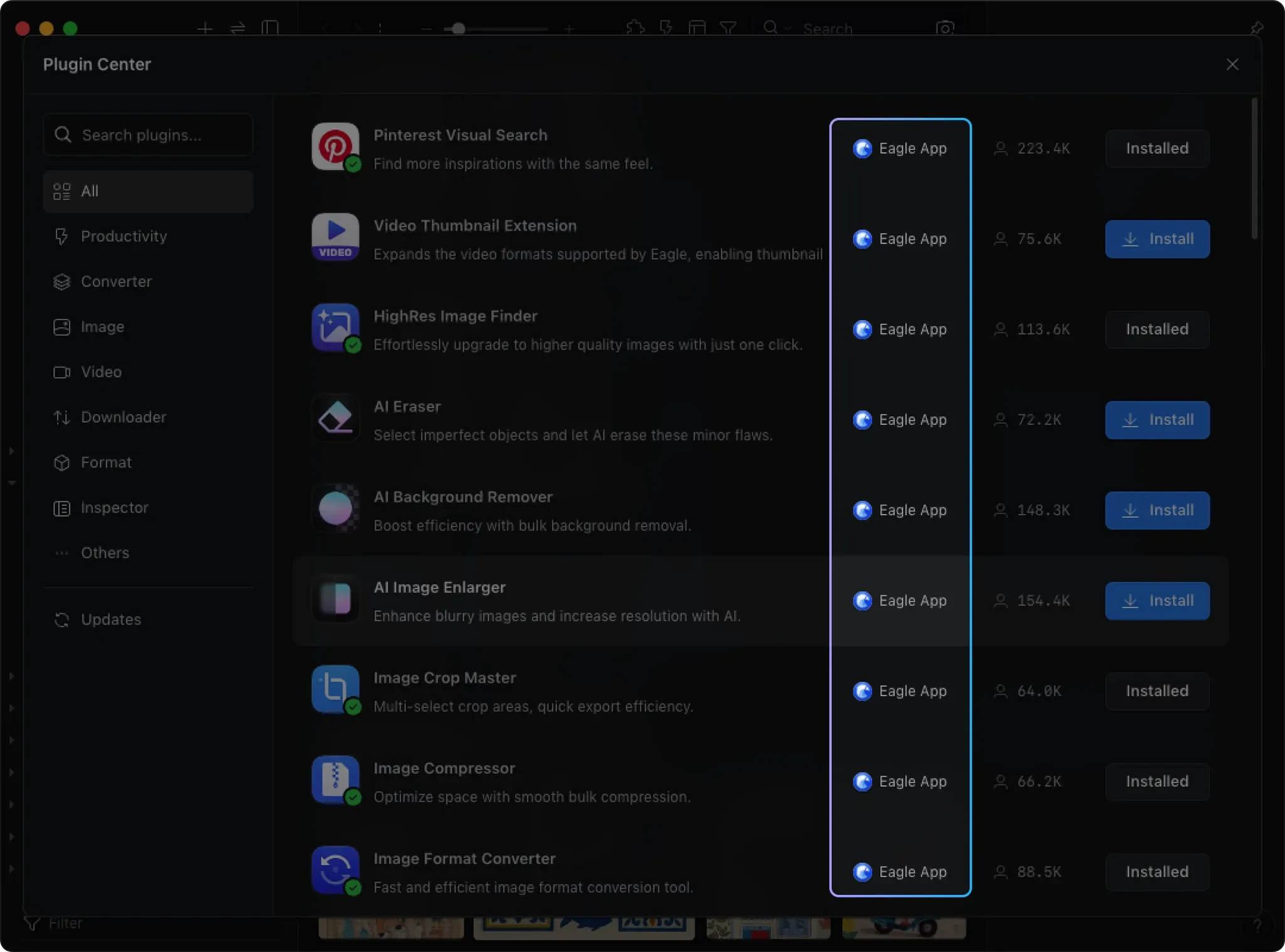Open the Productivity category
This screenshot has height=952, width=1285.
click(148, 237)
